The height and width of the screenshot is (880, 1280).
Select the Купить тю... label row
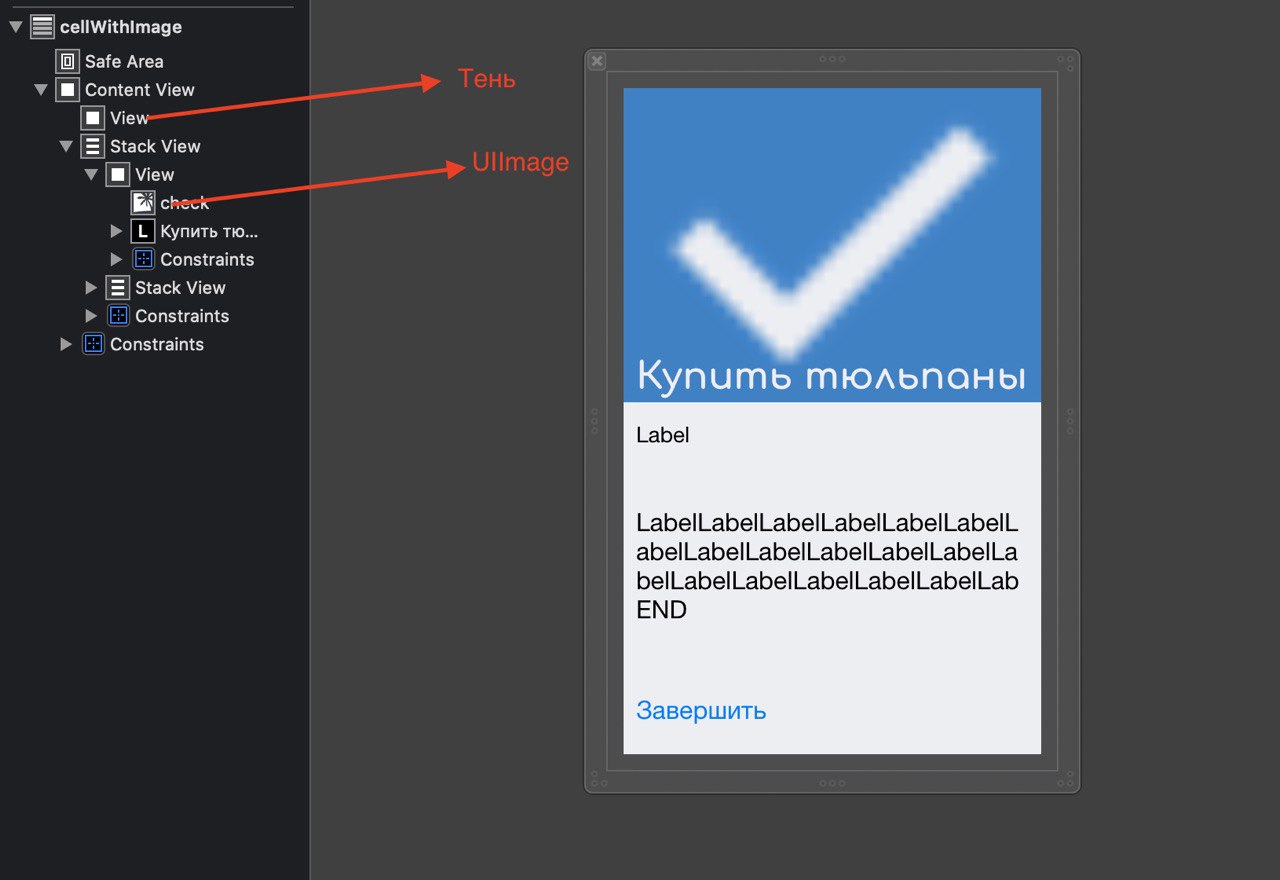pos(209,231)
